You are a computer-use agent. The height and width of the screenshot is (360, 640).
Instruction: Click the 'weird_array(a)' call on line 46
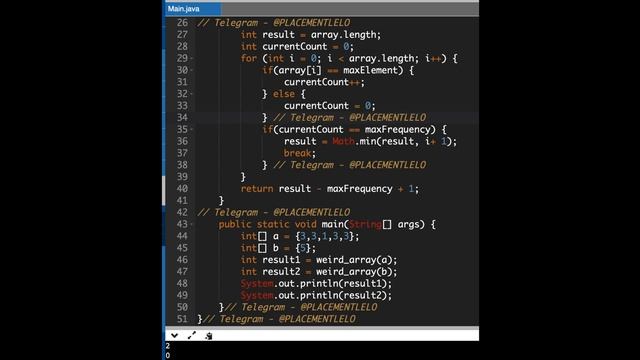tap(354, 260)
